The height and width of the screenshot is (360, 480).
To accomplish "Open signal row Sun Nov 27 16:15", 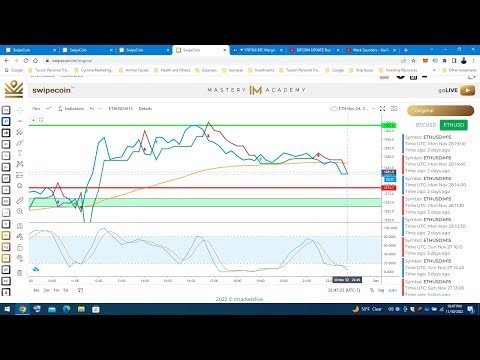I will pyautogui.click(x=437, y=247).
